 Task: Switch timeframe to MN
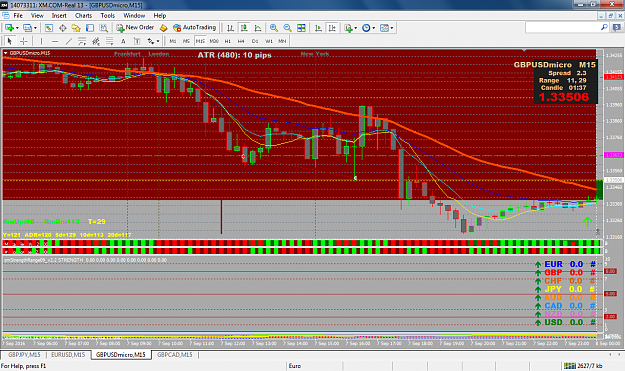click(x=282, y=41)
